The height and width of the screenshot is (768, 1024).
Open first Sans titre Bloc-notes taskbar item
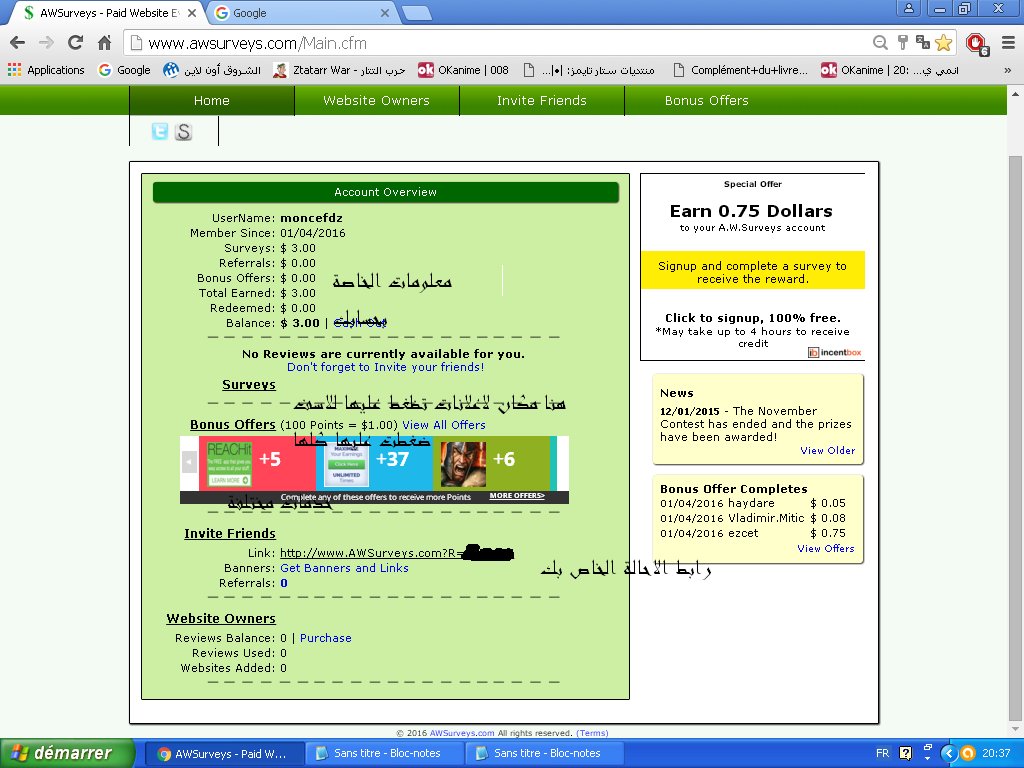(x=385, y=754)
